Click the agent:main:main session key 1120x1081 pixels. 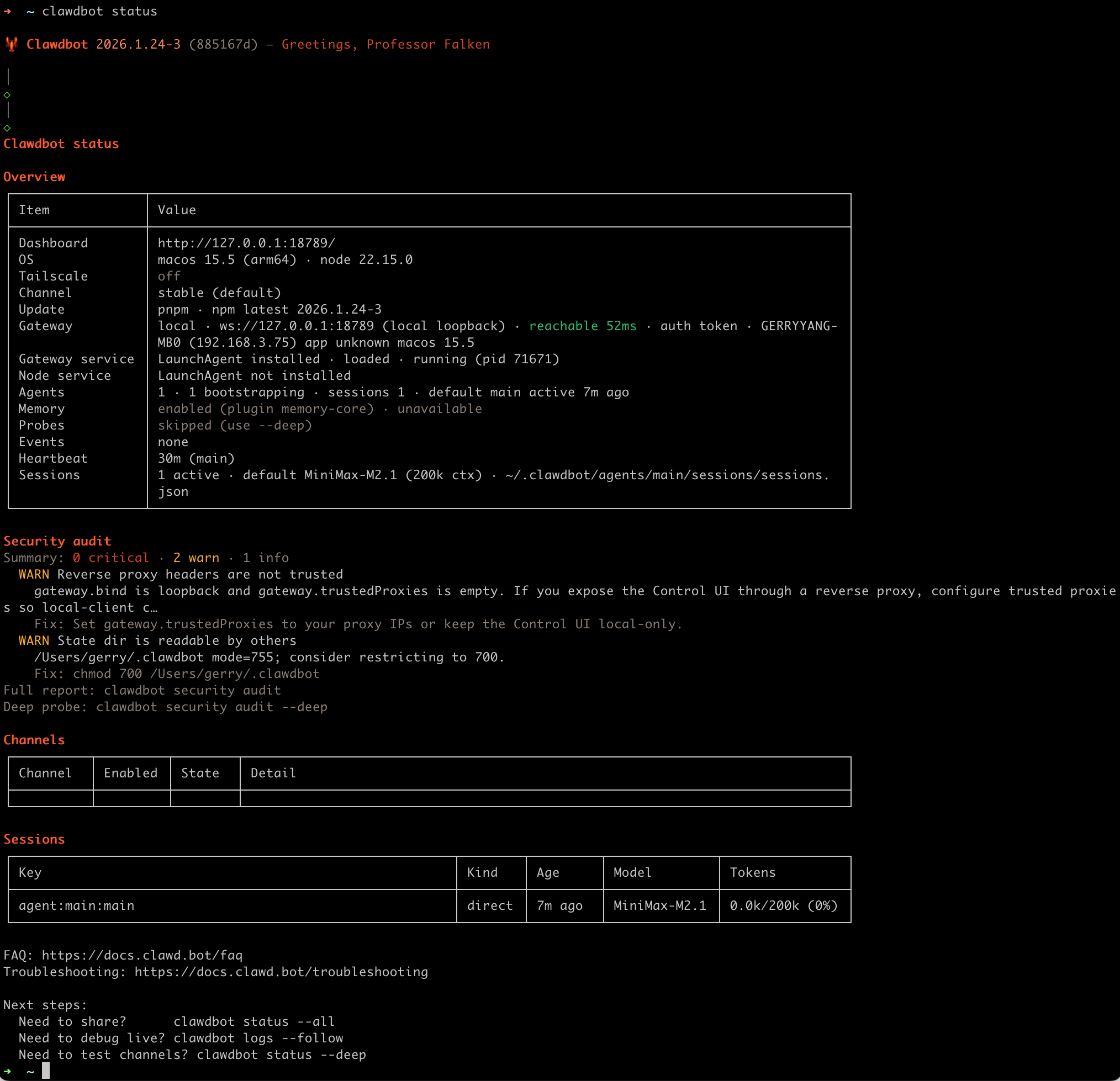(77, 905)
